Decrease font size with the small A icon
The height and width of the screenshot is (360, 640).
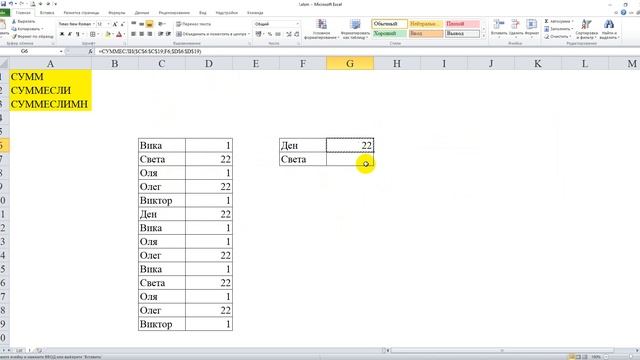point(122,24)
